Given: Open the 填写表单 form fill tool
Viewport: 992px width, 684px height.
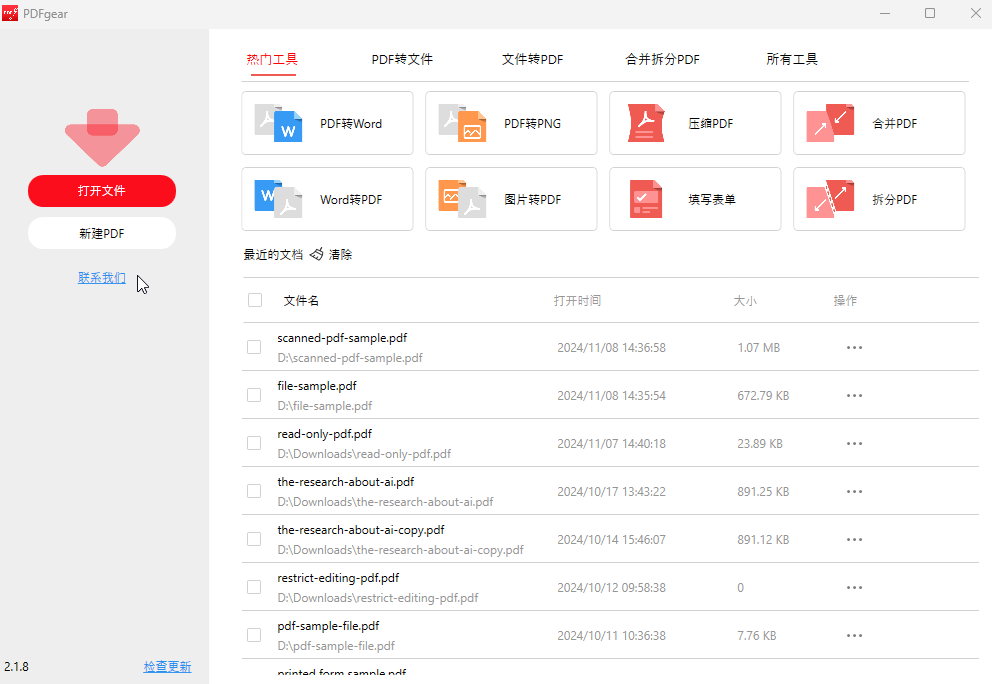Looking at the screenshot, I should 695,200.
